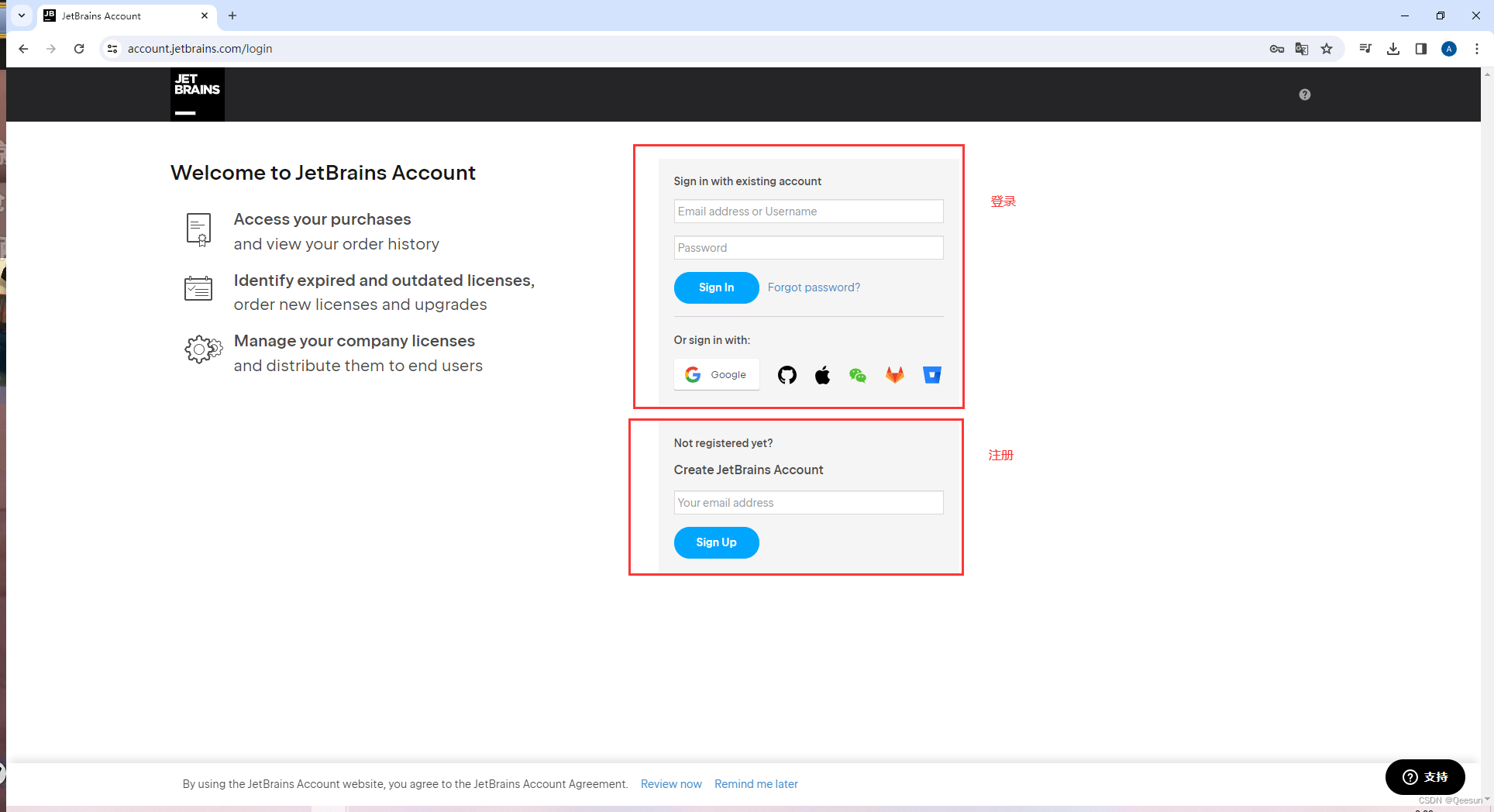The image size is (1494, 812).
Task: Open the tab search dropdown arrow
Action: 22,15
